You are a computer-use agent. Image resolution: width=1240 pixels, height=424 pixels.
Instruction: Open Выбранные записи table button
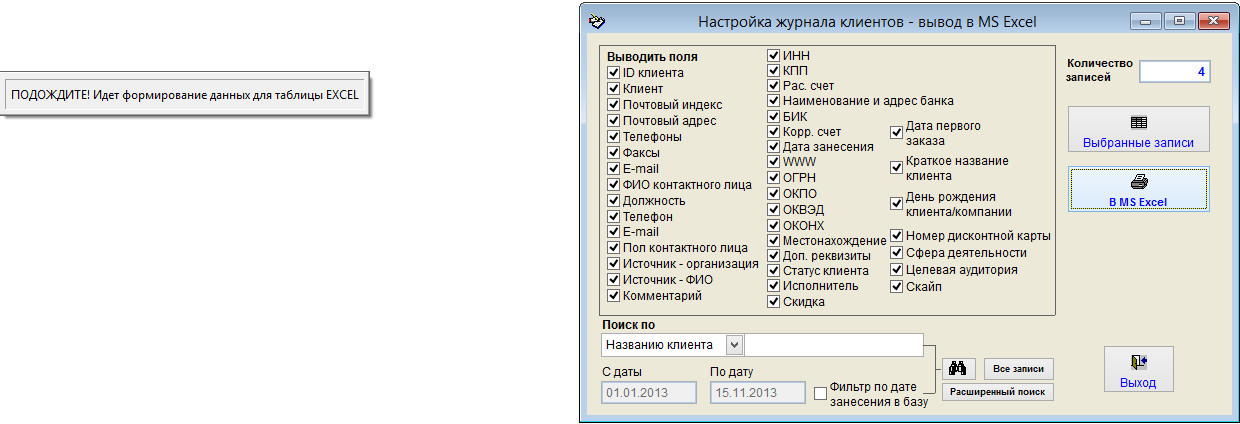tap(1138, 129)
